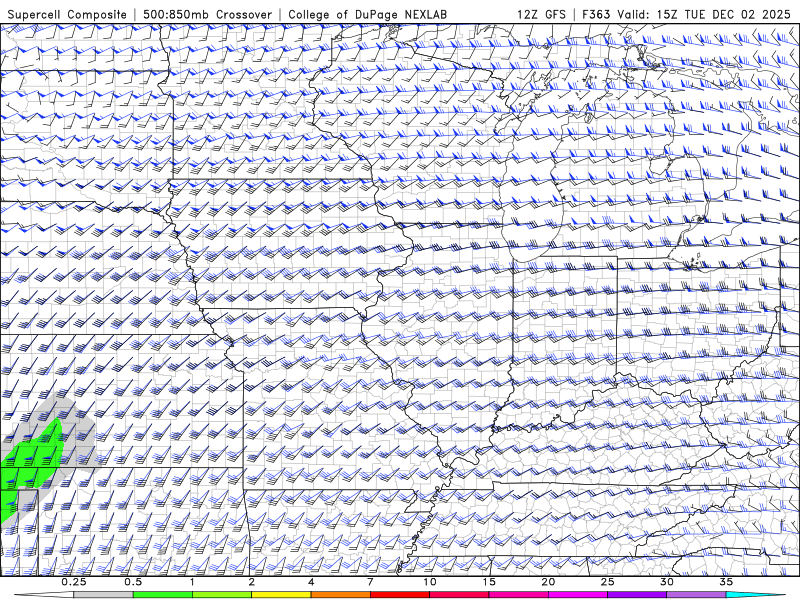Screen dimensions: 800x600
Task: Click the legend value 1
Action: [192, 582]
